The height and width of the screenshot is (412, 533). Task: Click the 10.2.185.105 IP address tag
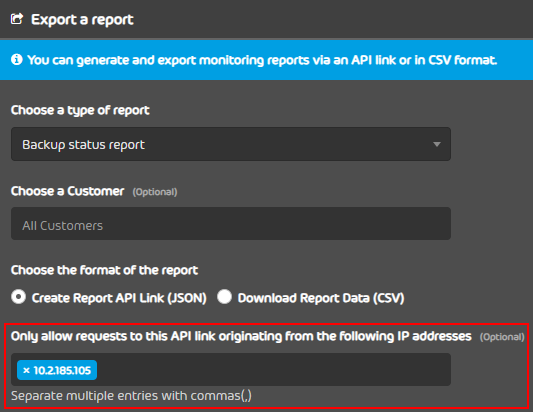coord(57,370)
